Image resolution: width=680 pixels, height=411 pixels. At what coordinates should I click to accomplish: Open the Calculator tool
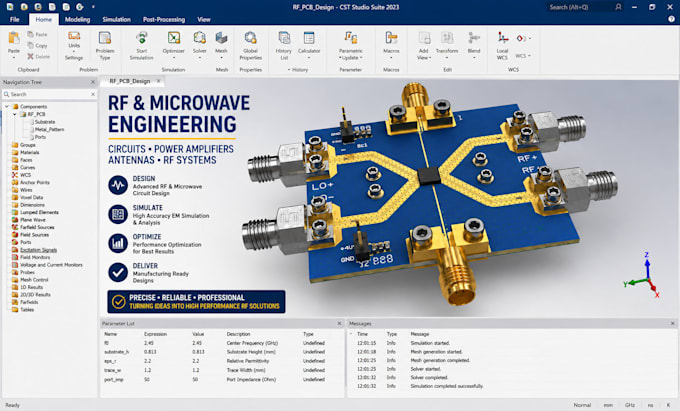(309, 38)
